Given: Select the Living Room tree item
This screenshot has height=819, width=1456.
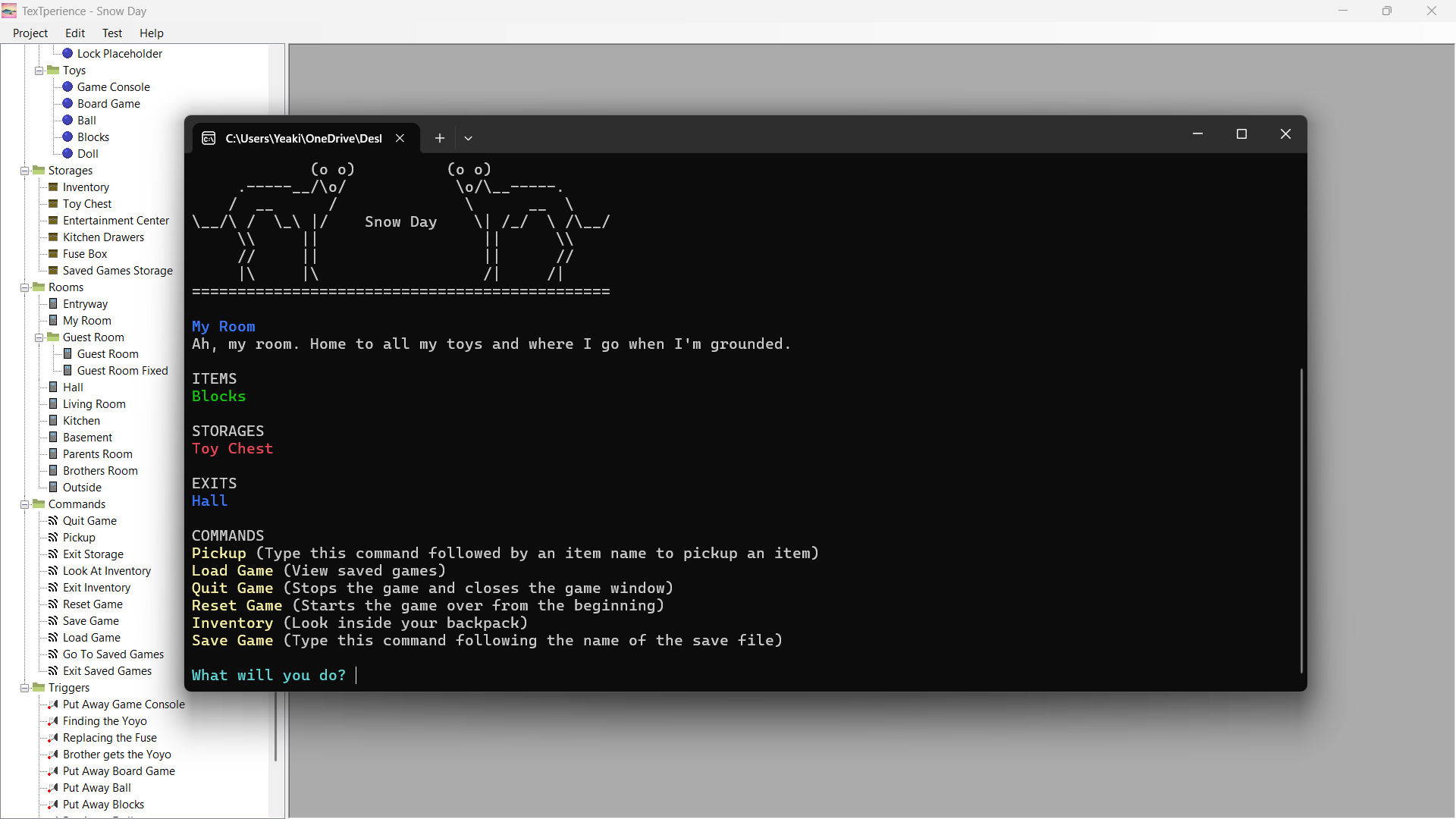Looking at the screenshot, I should pyautogui.click(x=94, y=403).
